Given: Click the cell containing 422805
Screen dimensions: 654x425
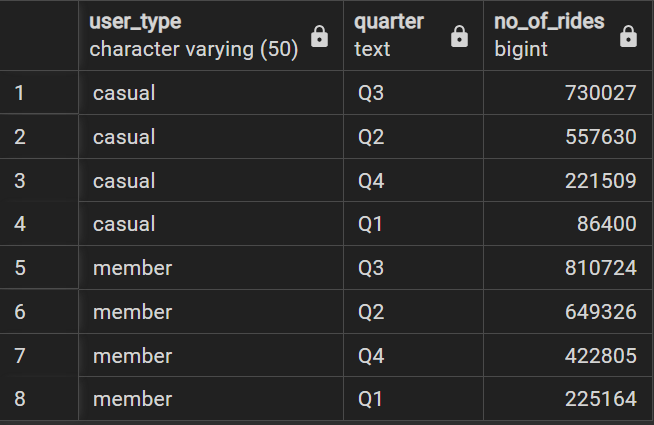Looking at the screenshot, I should [x=568, y=355].
